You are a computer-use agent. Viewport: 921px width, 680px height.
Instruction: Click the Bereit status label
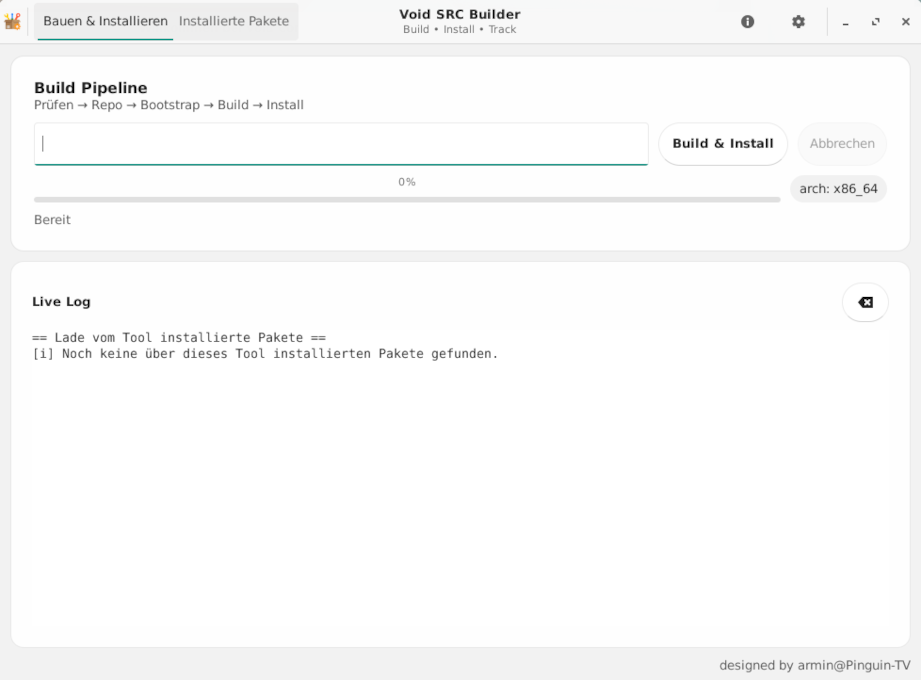pos(53,220)
